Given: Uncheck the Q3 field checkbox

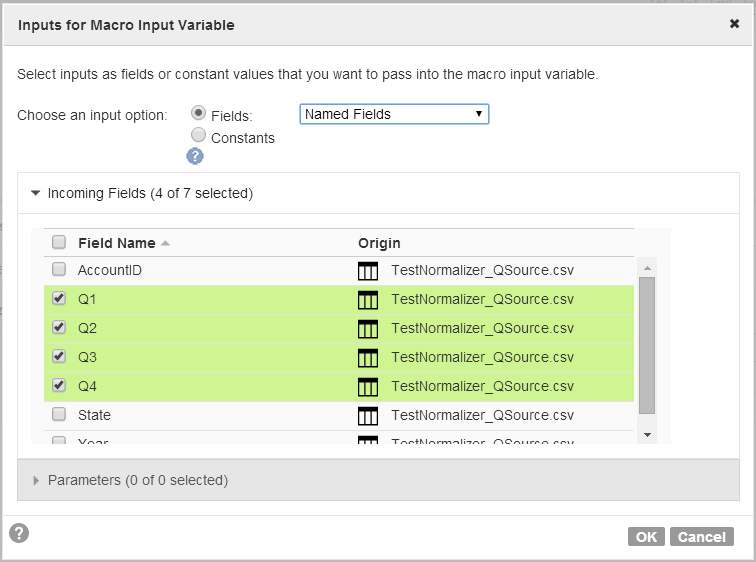Looking at the screenshot, I should 59,356.
